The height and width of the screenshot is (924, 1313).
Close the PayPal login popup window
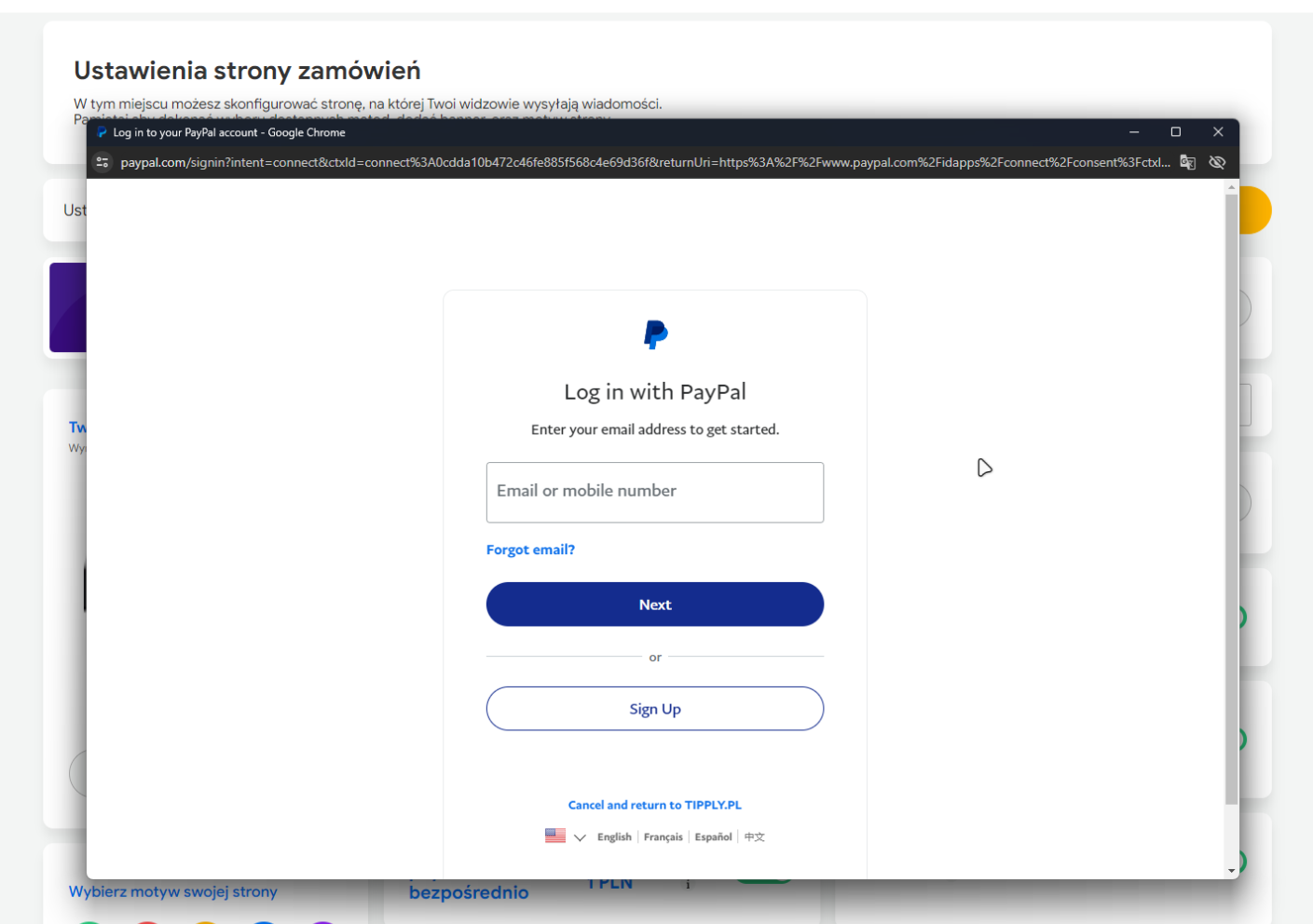tap(1218, 132)
